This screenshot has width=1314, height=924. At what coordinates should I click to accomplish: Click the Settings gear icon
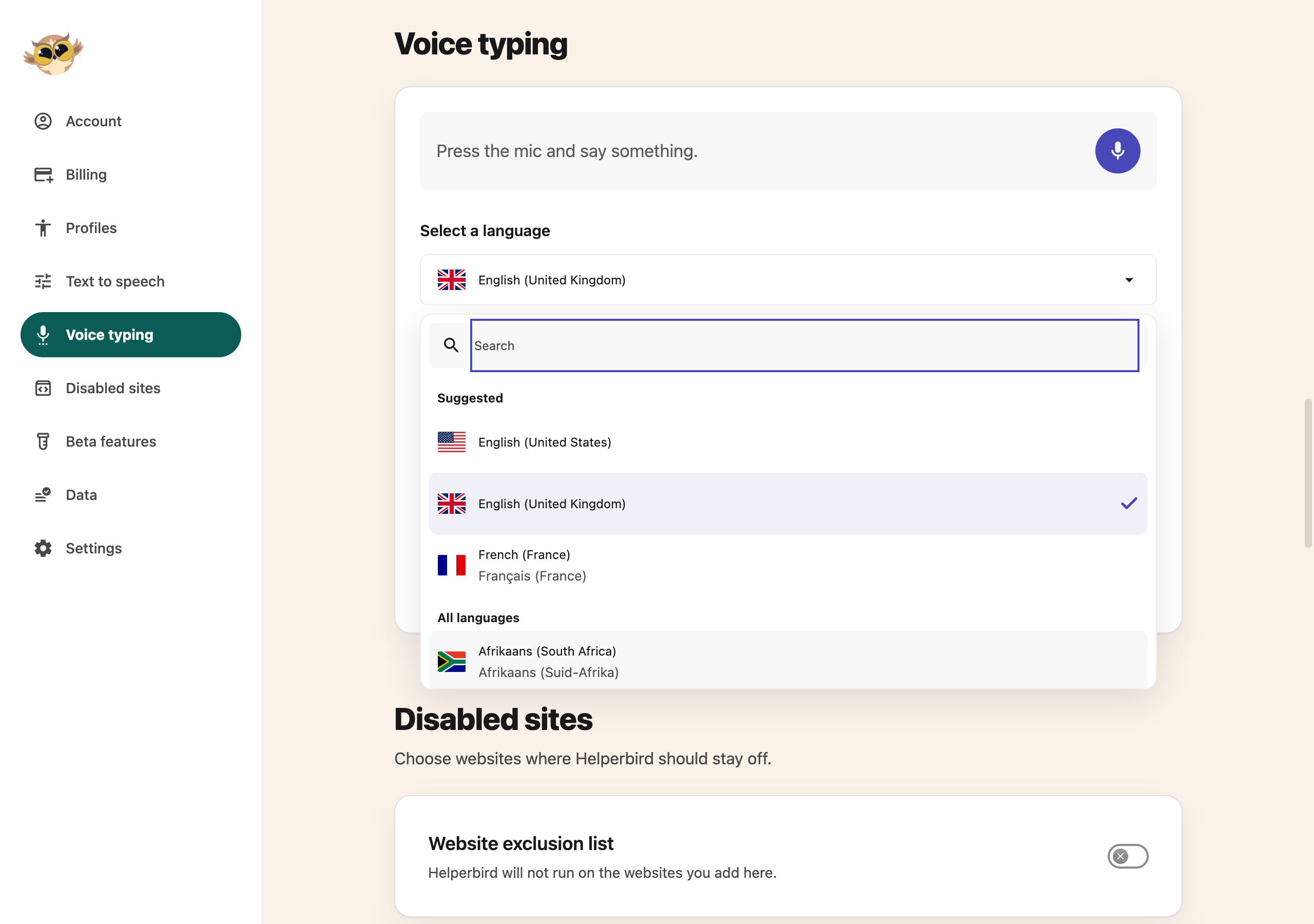point(43,548)
